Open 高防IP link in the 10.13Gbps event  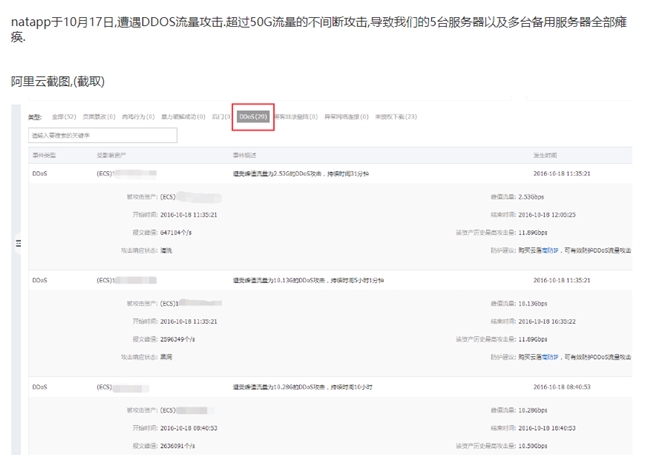pos(550,357)
